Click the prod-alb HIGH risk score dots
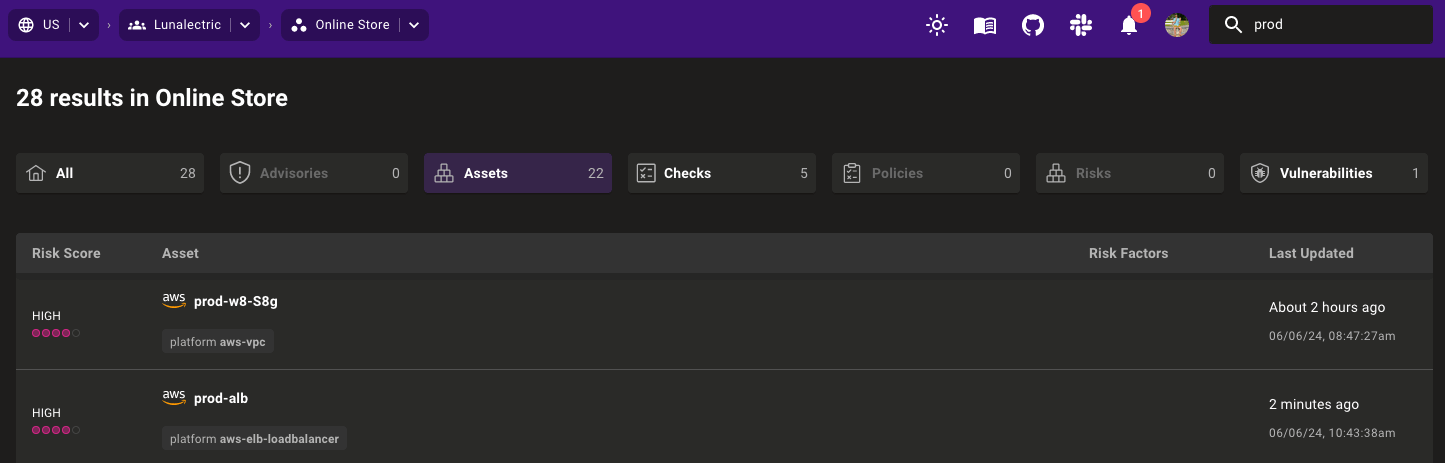Viewport: 1445px width, 463px height. (x=56, y=430)
